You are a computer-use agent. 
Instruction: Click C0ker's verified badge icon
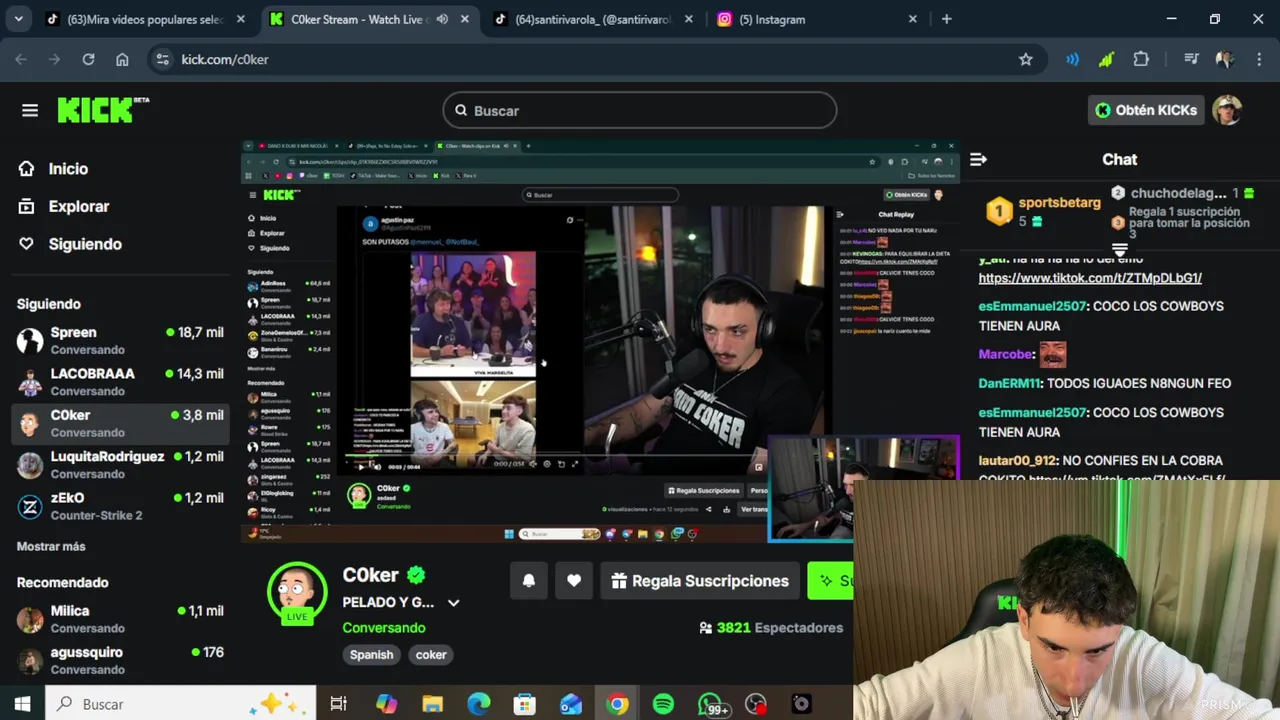[416, 575]
